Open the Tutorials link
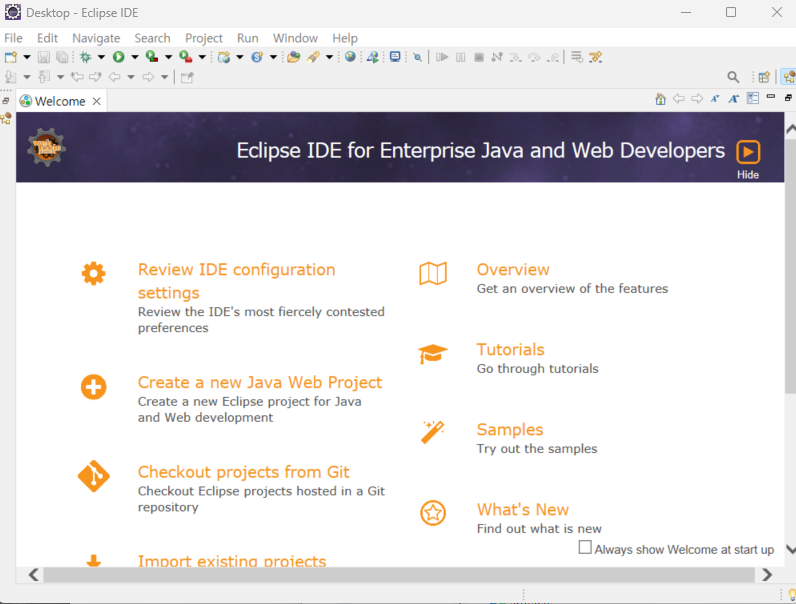The width and height of the screenshot is (796, 604). point(510,349)
